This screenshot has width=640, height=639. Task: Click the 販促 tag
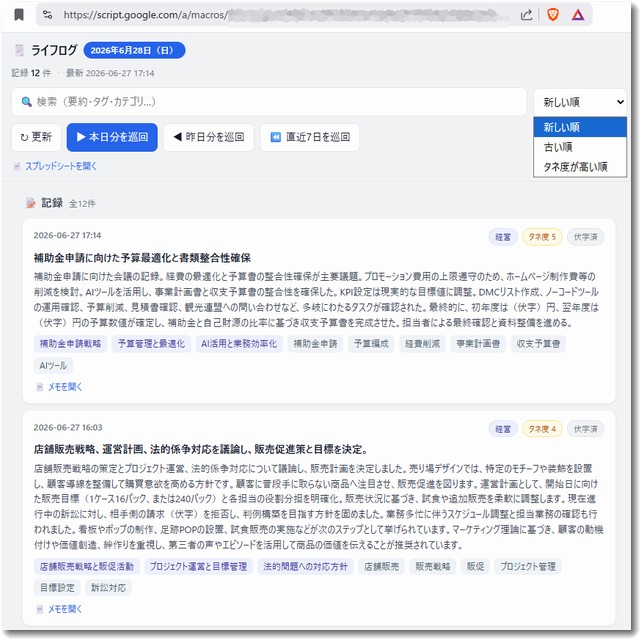[475, 566]
